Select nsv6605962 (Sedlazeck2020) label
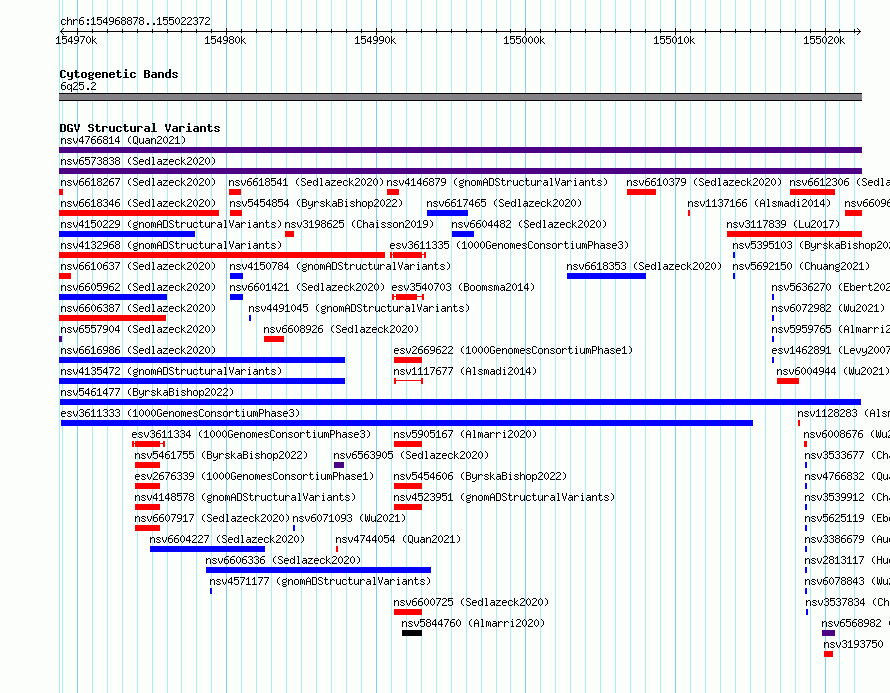 pos(138,287)
